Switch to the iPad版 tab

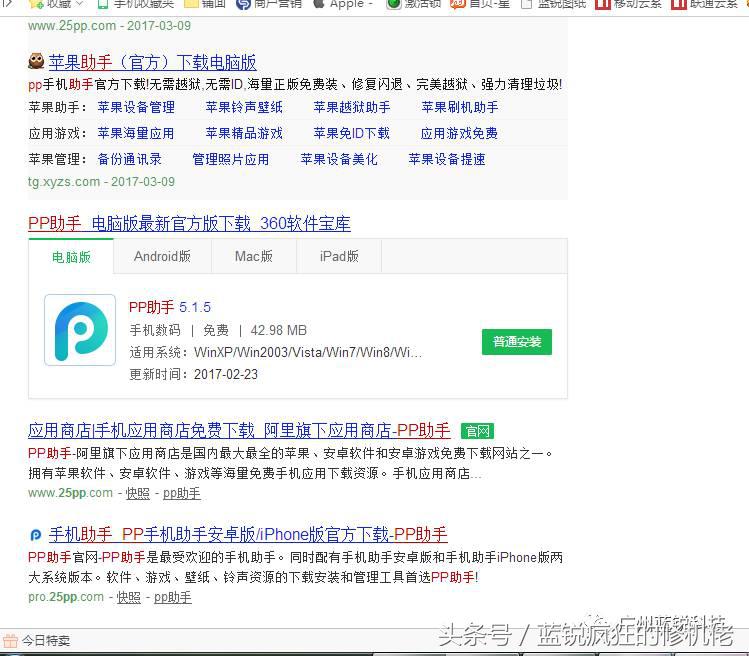pos(339,257)
